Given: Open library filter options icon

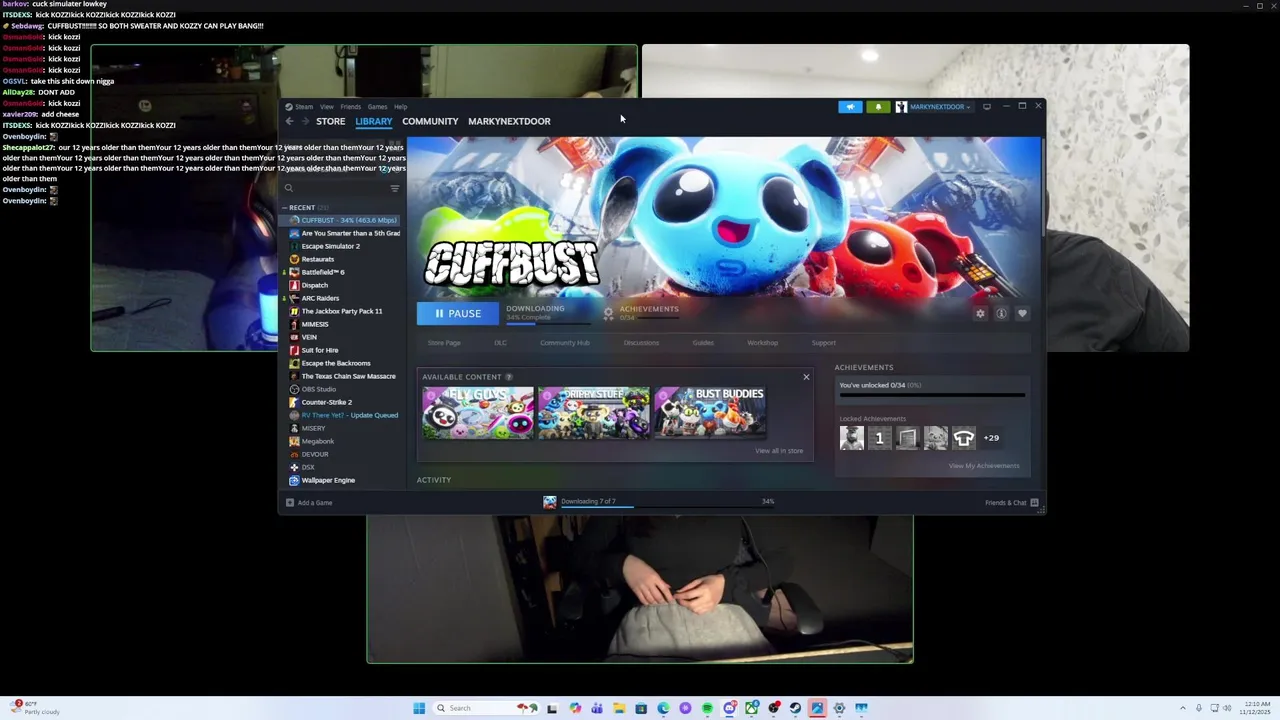Looking at the screenshot, I should pyautogui.click(x=394, y=188).
